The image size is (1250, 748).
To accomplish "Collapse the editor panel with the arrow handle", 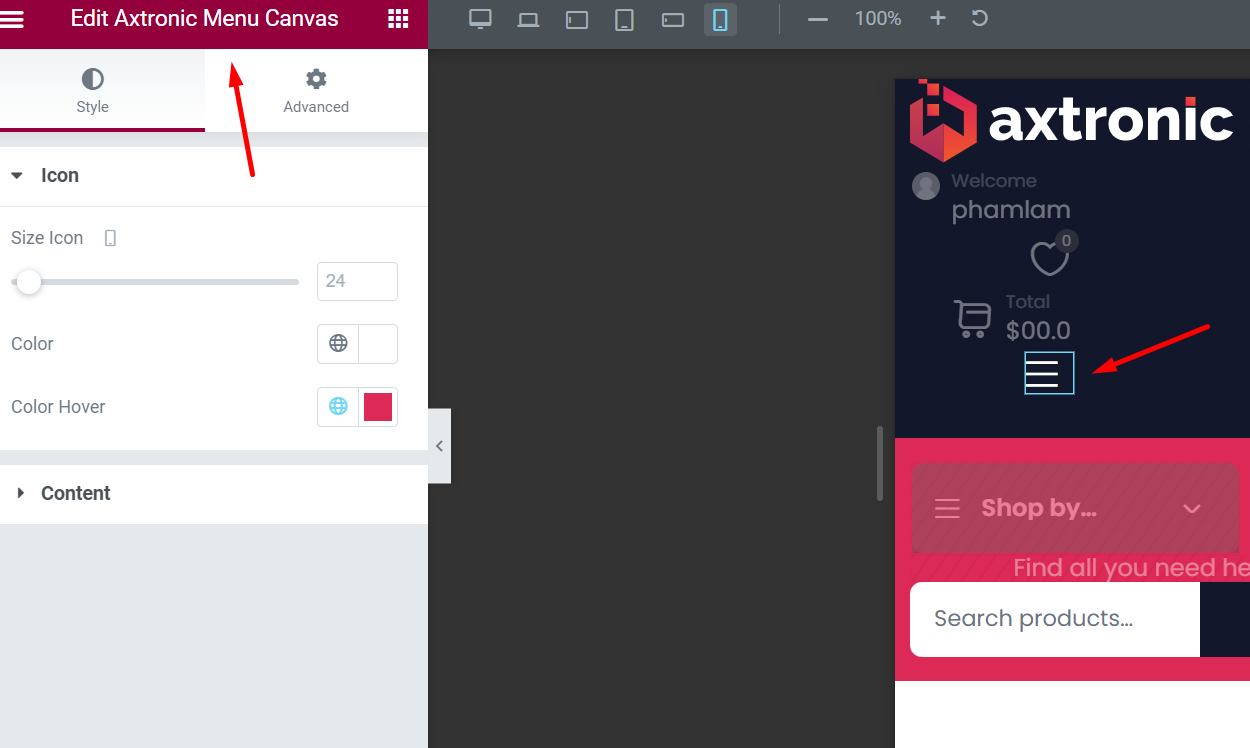I will pos(439,446).
